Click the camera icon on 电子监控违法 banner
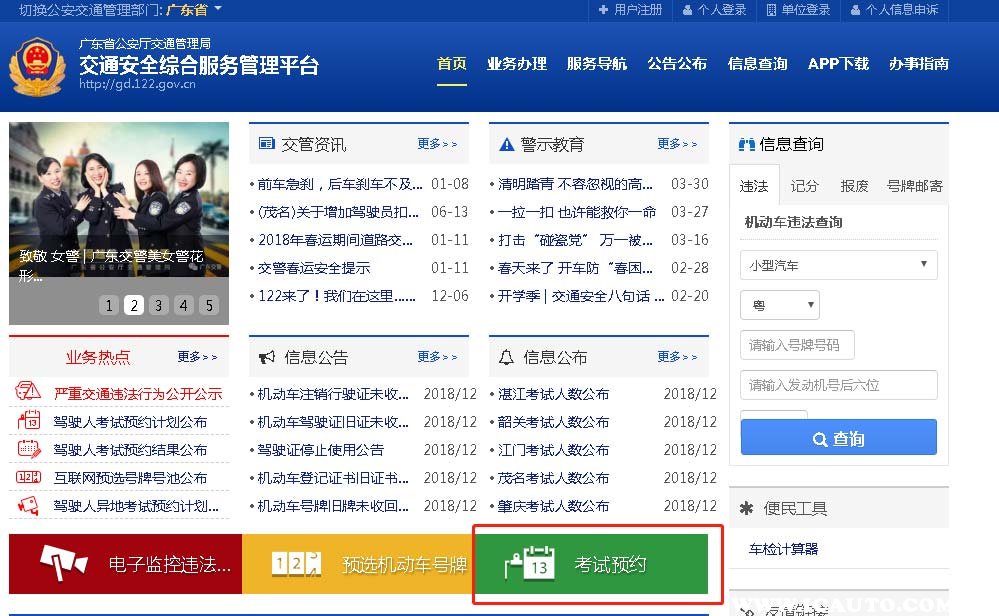999x616 pixels. [x=64, y=565]
